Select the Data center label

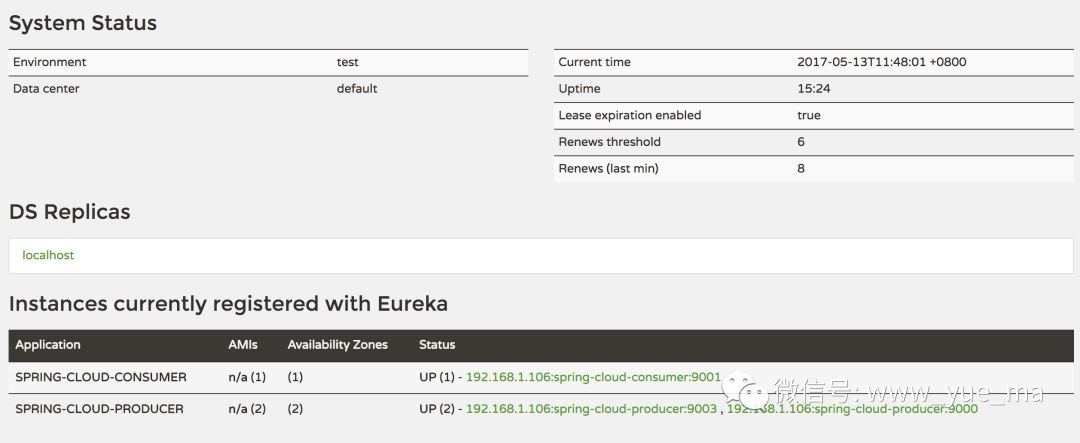46,88
